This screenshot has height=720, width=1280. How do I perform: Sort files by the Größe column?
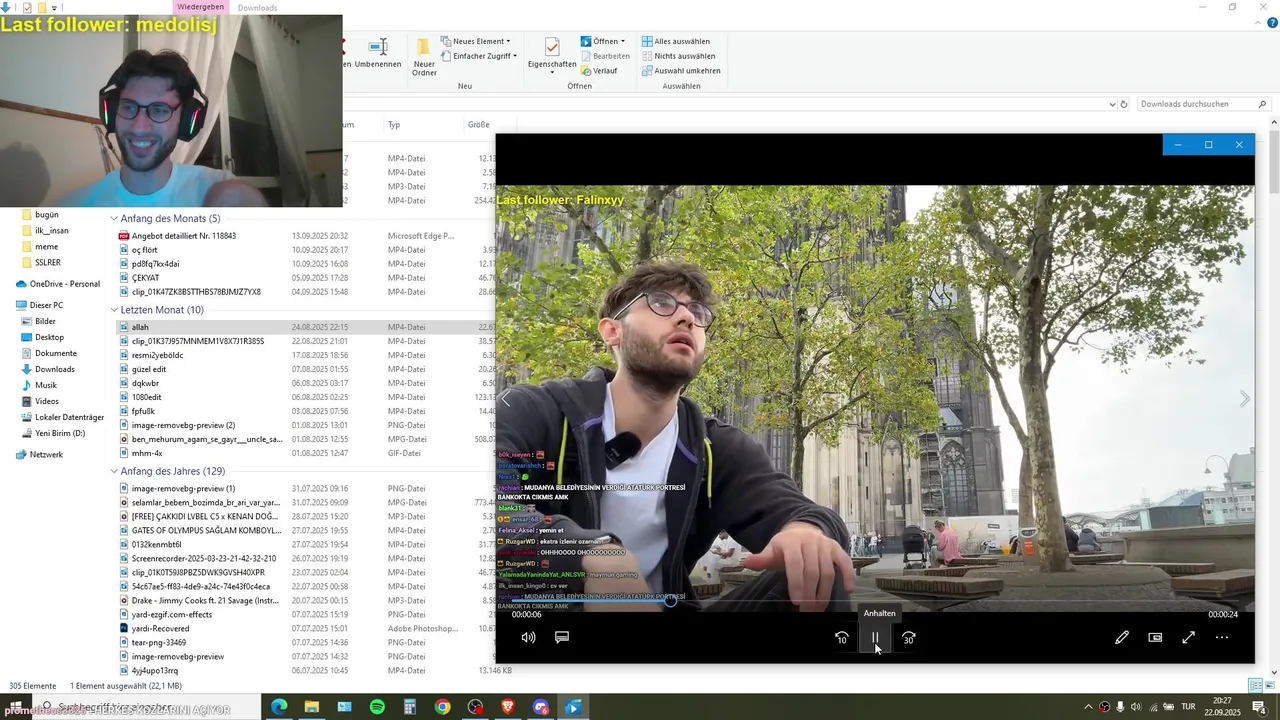pos(488,125)
